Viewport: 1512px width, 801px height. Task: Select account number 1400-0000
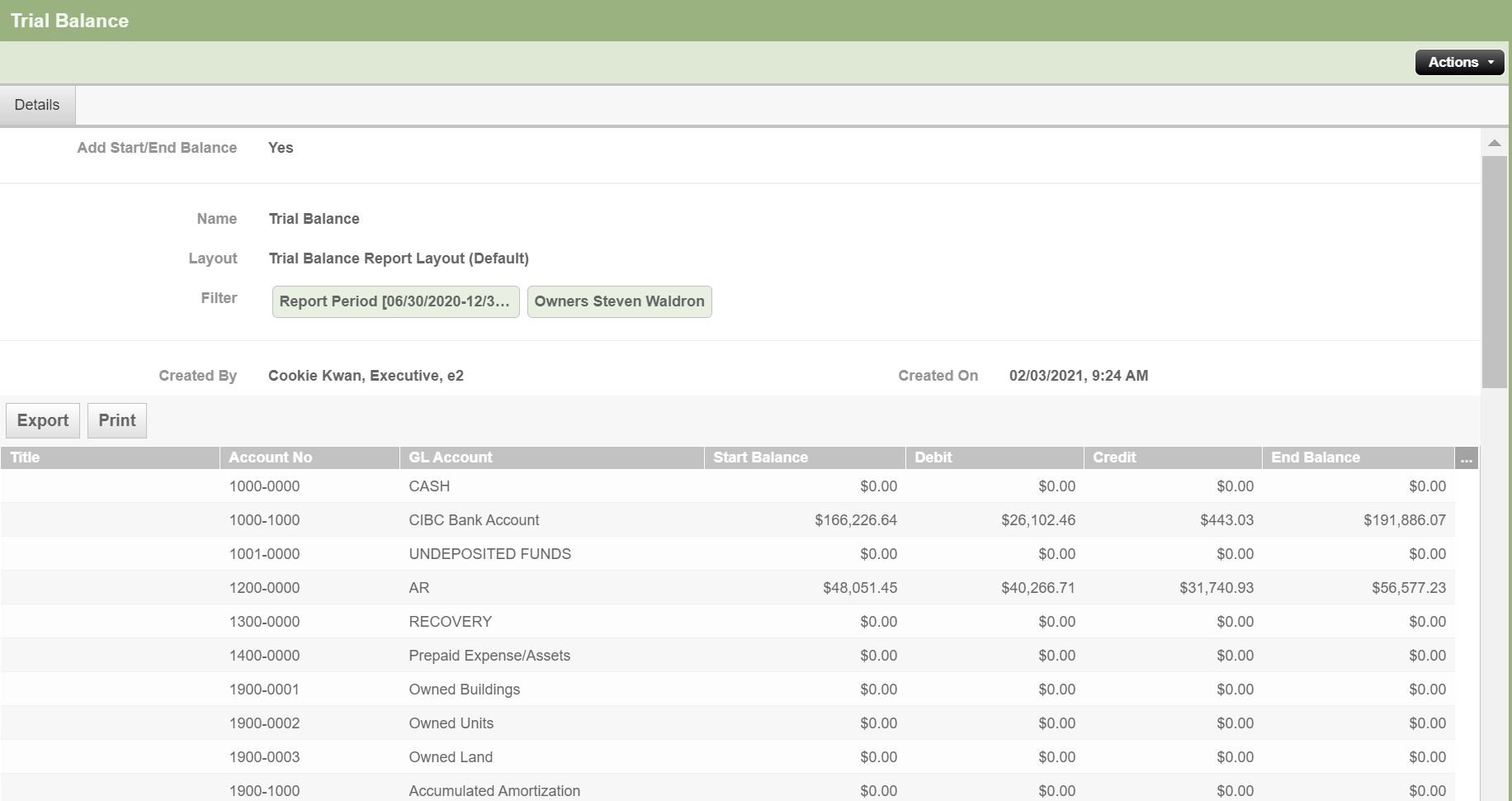[264, 656]
